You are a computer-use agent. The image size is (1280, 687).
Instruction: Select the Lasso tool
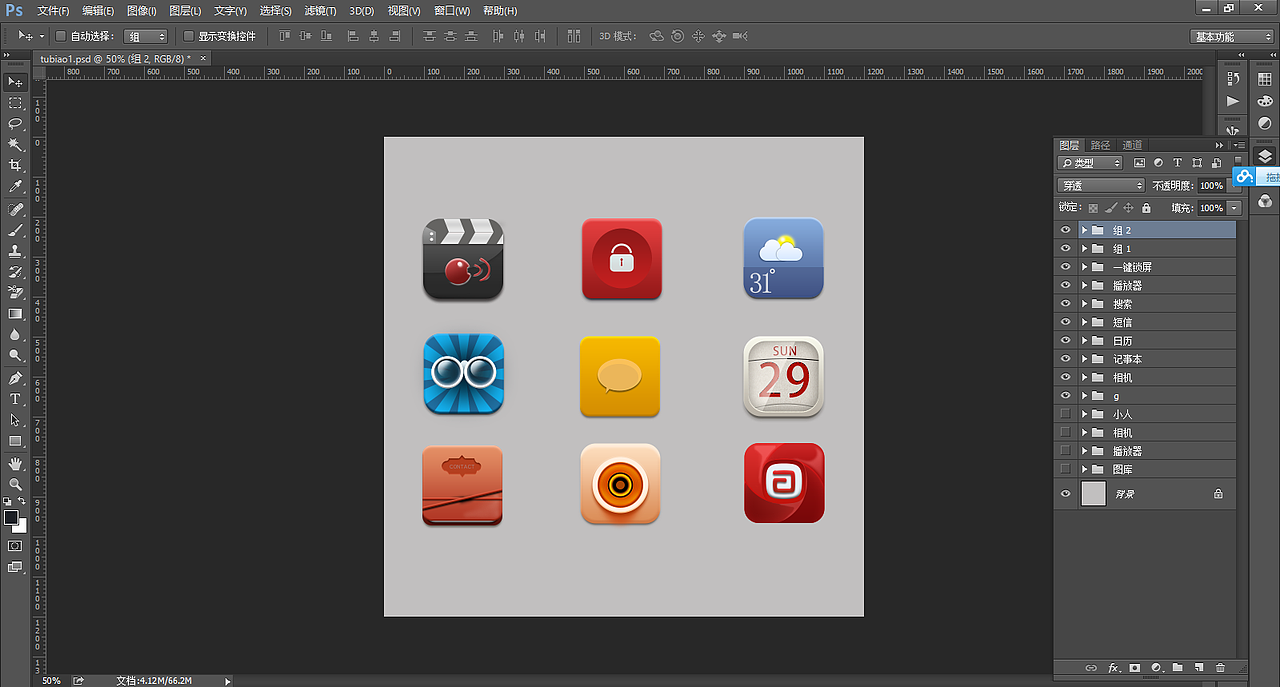click(x=15, y=124)
